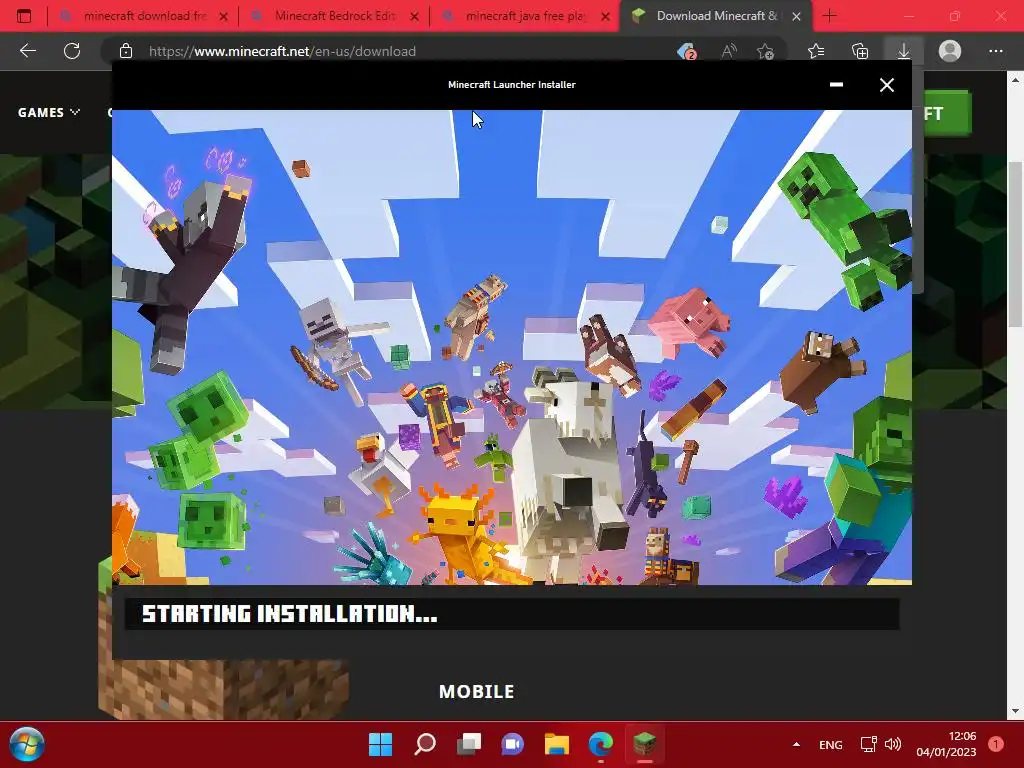Screen dimensions: 1024x768
Task: Click the minecraft.net address bar URL
Action: (282, 51)
